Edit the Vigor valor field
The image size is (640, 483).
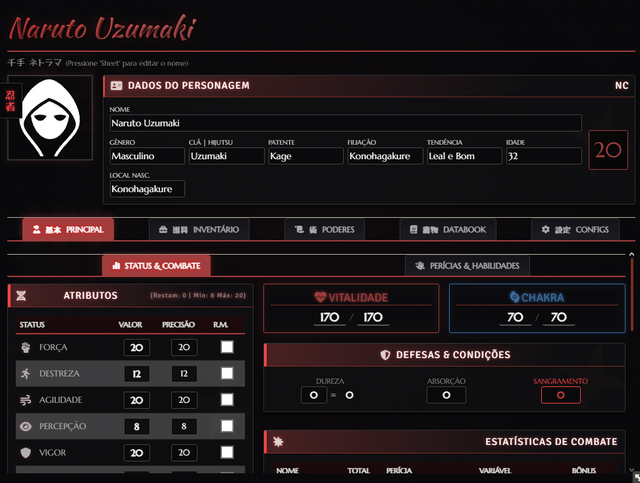tap(137, 452)
